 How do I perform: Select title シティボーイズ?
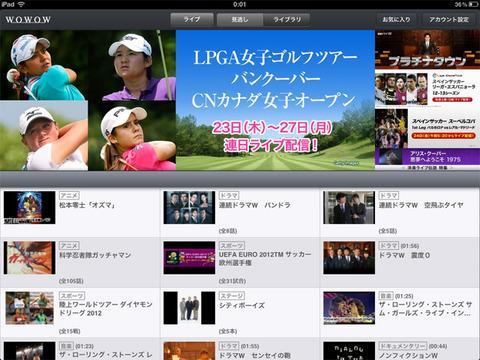pyautogui.click(x=242, y=305)
